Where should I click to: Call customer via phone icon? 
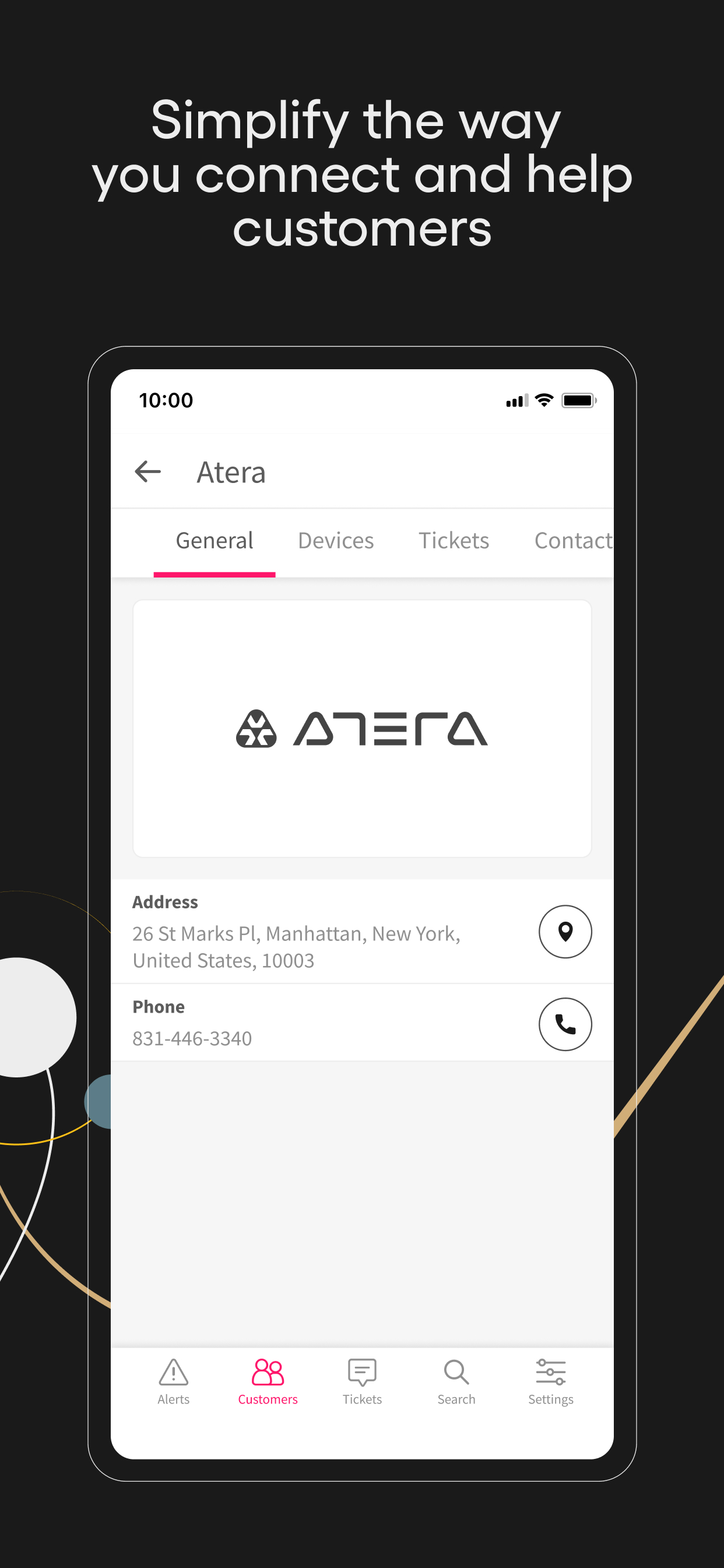(x=565, y=1024)
